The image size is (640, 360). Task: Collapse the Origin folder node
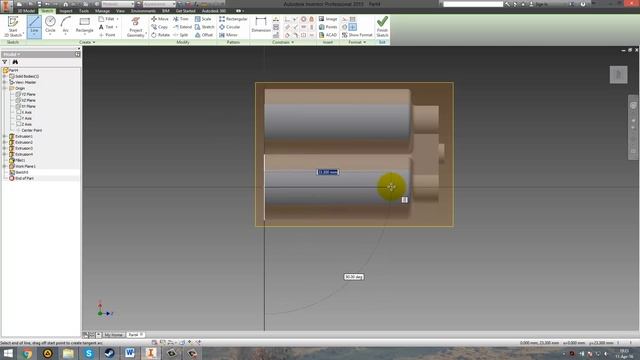(x=5, y=88)
